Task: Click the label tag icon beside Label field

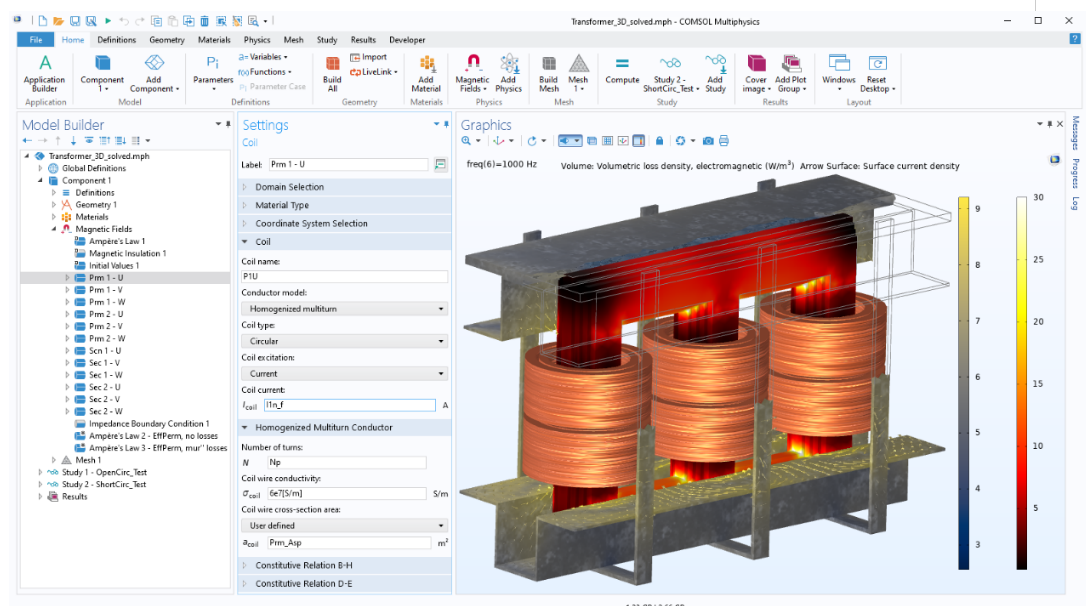Action: pyautogui.click(x=440, y=164)
